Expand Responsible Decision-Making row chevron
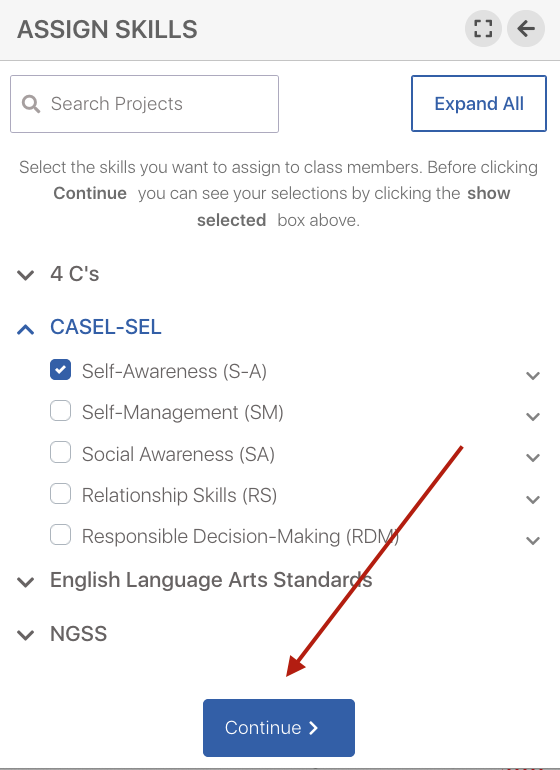The height and width of the screenshot is (770, 560). tap(533, 541)
